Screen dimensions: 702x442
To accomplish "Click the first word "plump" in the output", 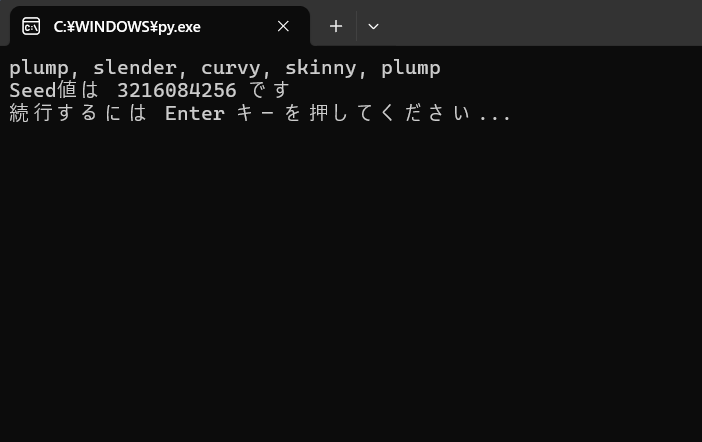I will pos(39,69).
